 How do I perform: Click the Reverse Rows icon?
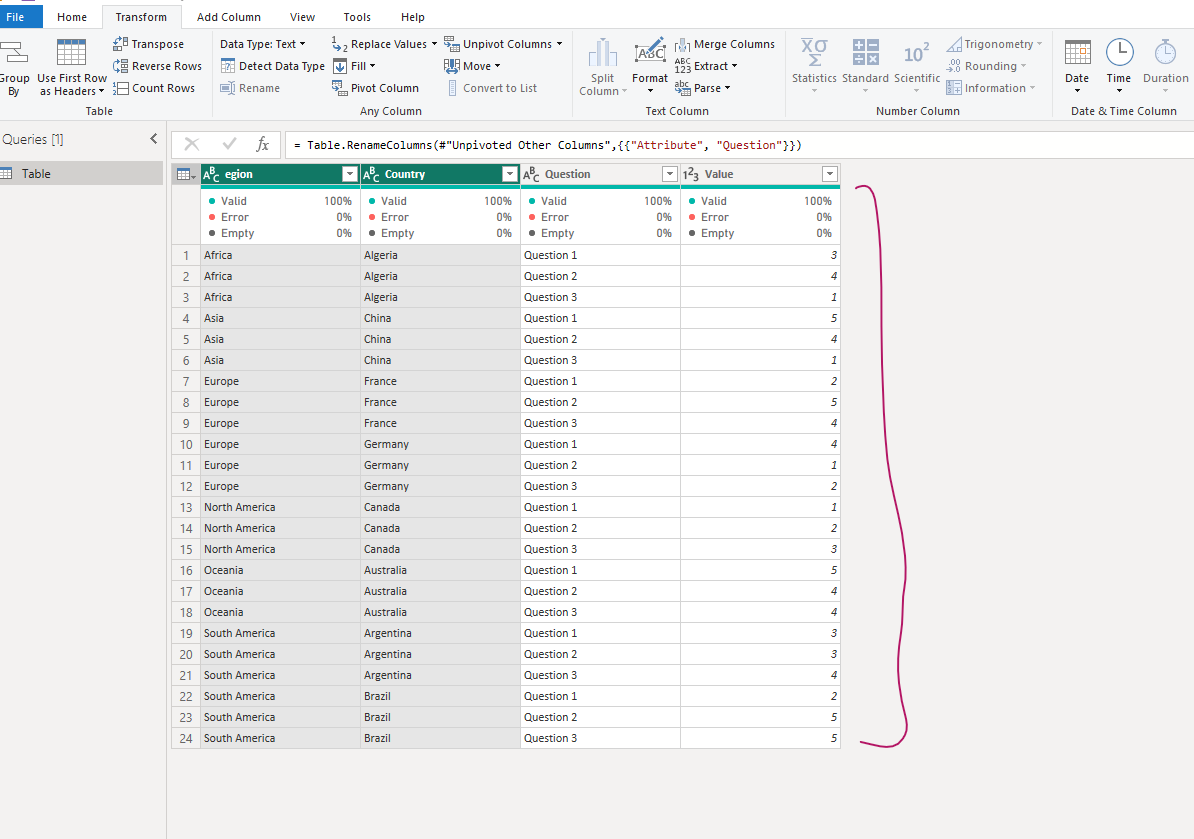click(120, 66)
